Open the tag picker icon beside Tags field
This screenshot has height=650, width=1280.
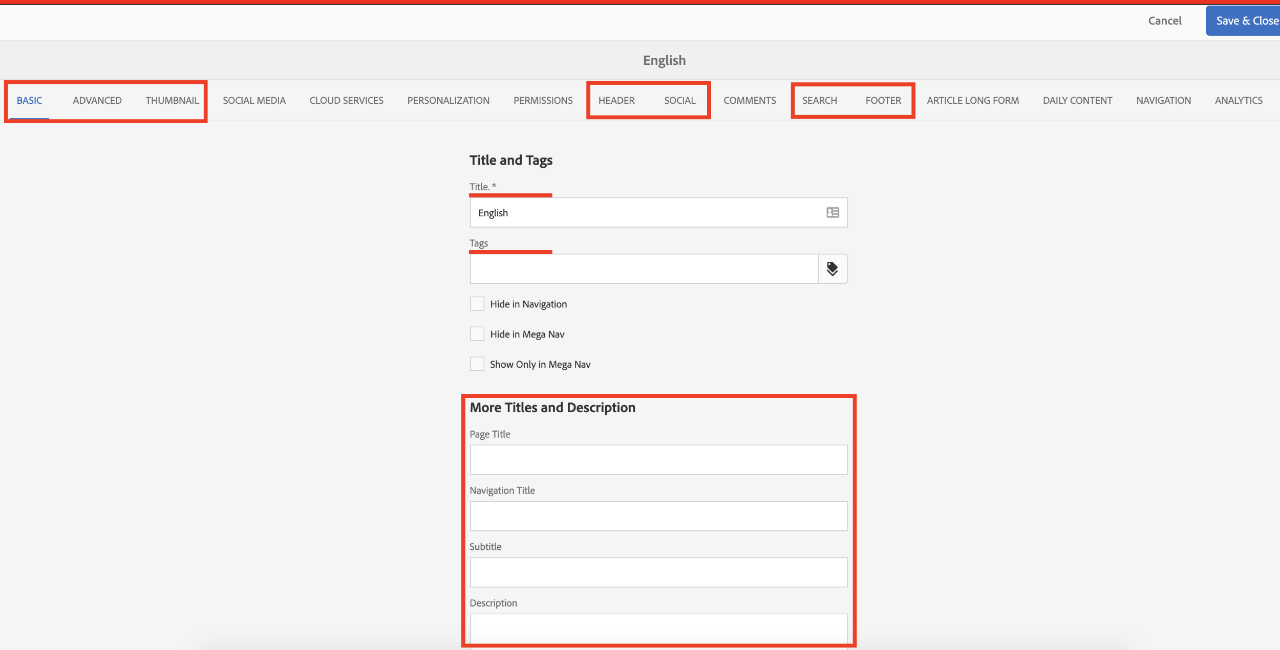coord(833,269)
